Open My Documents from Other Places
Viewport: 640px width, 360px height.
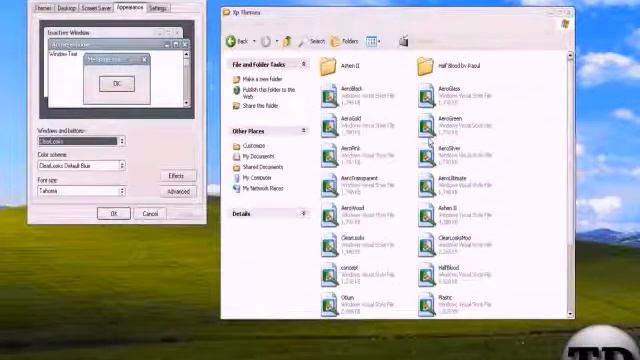pos(253,156)
